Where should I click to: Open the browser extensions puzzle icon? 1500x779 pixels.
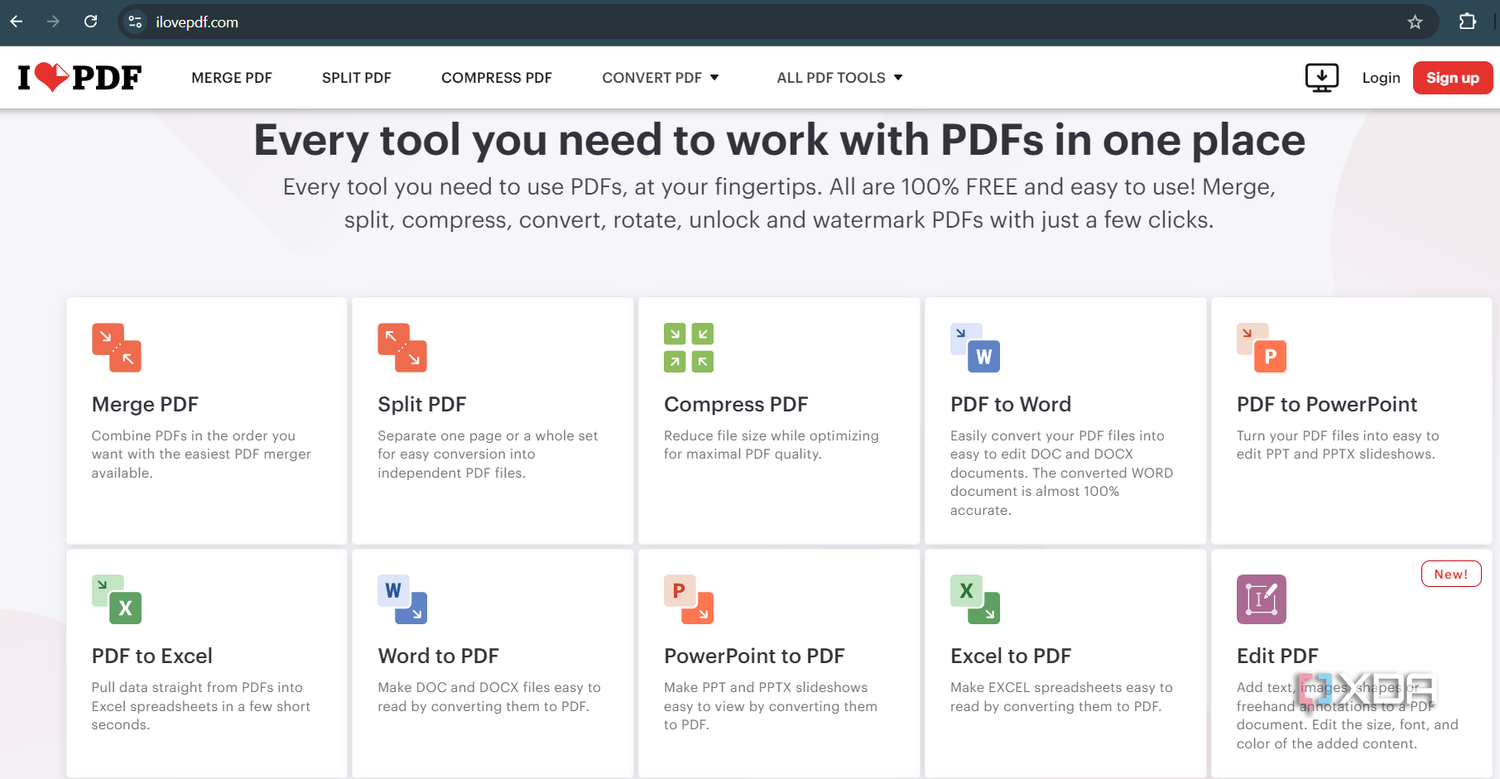coord(1467,22)
